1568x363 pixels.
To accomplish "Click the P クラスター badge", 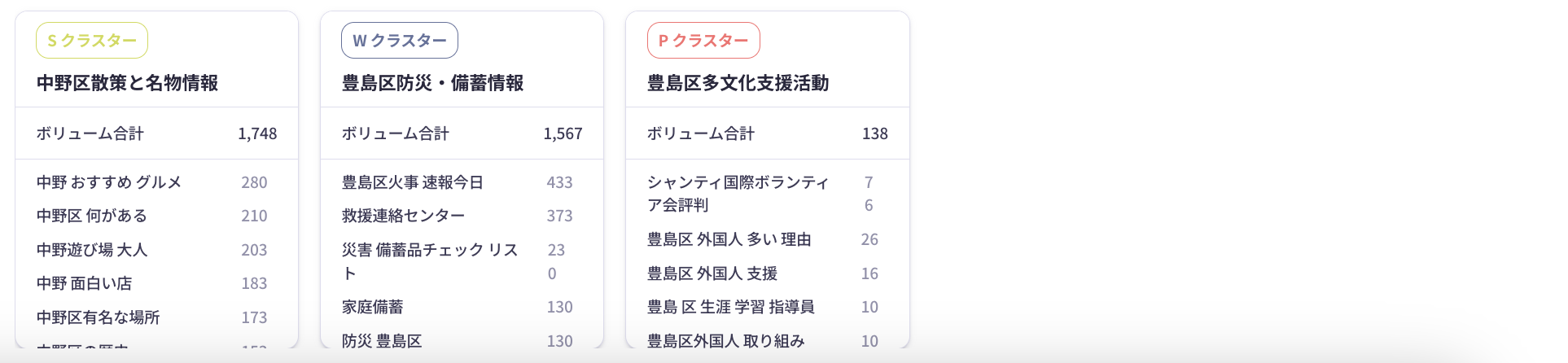I will (703, 41).
